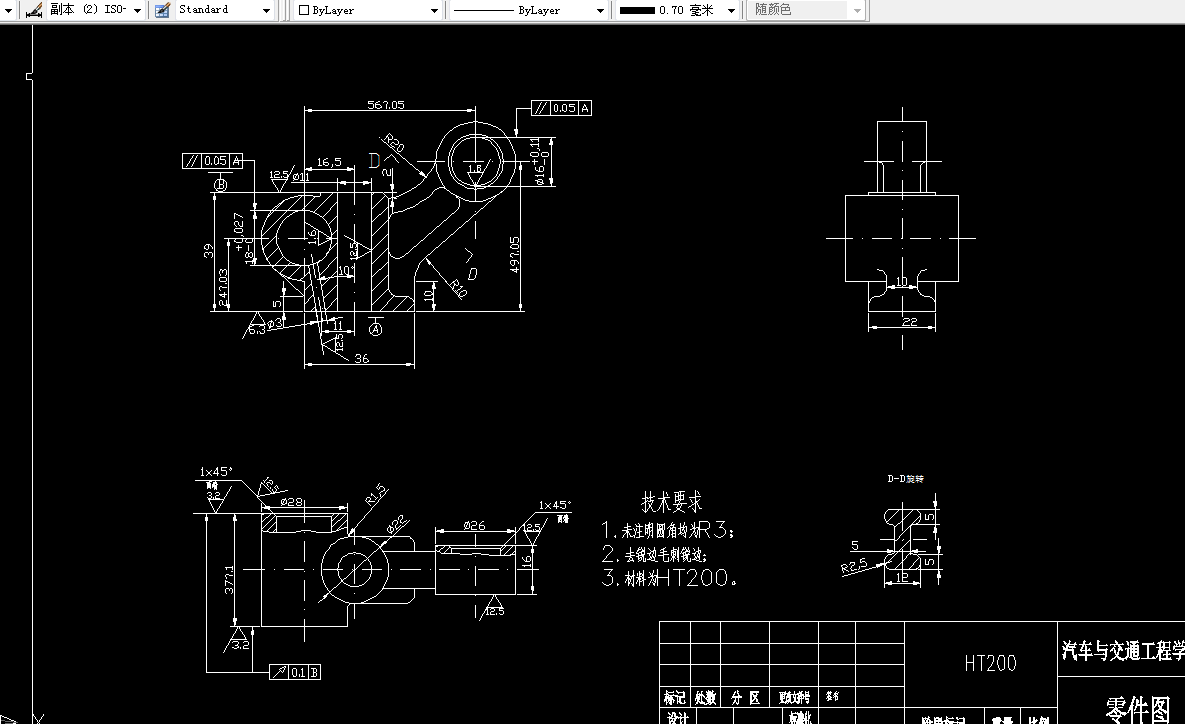
Task: Select the 汽车与交通工程学 title block text
Action: (1123, 650)
